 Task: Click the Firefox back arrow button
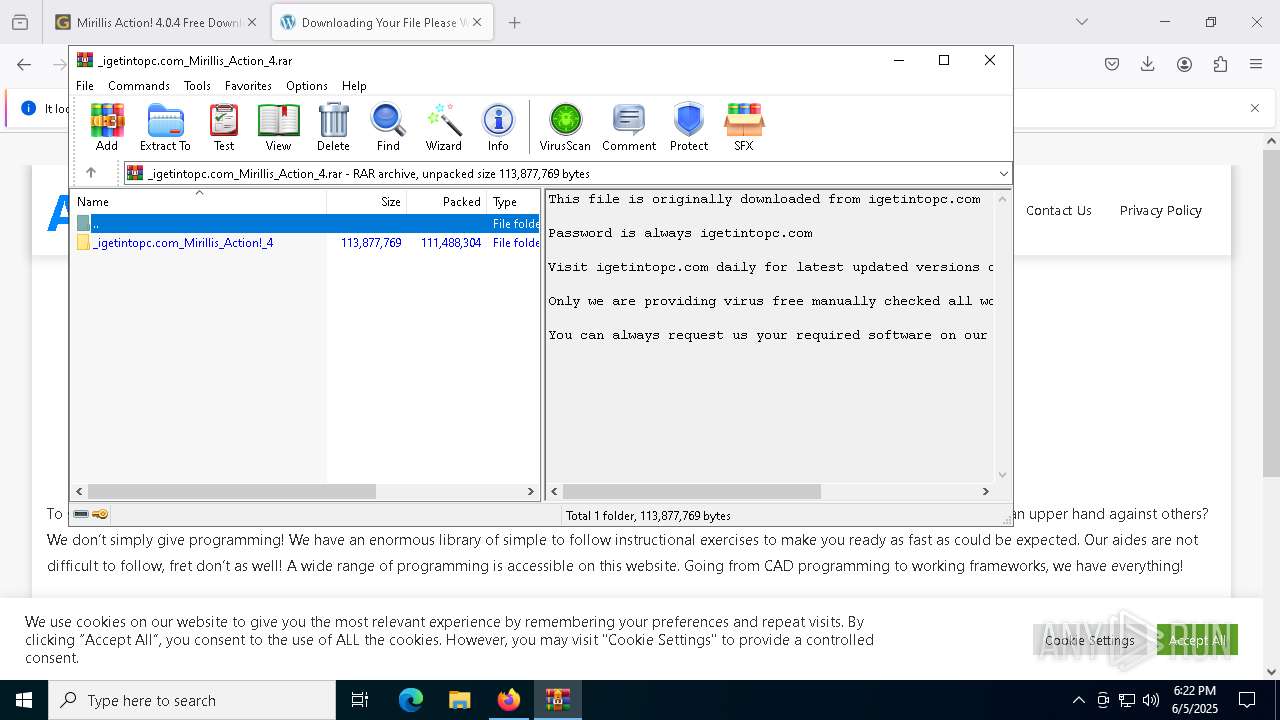click(x=24, y=64)
